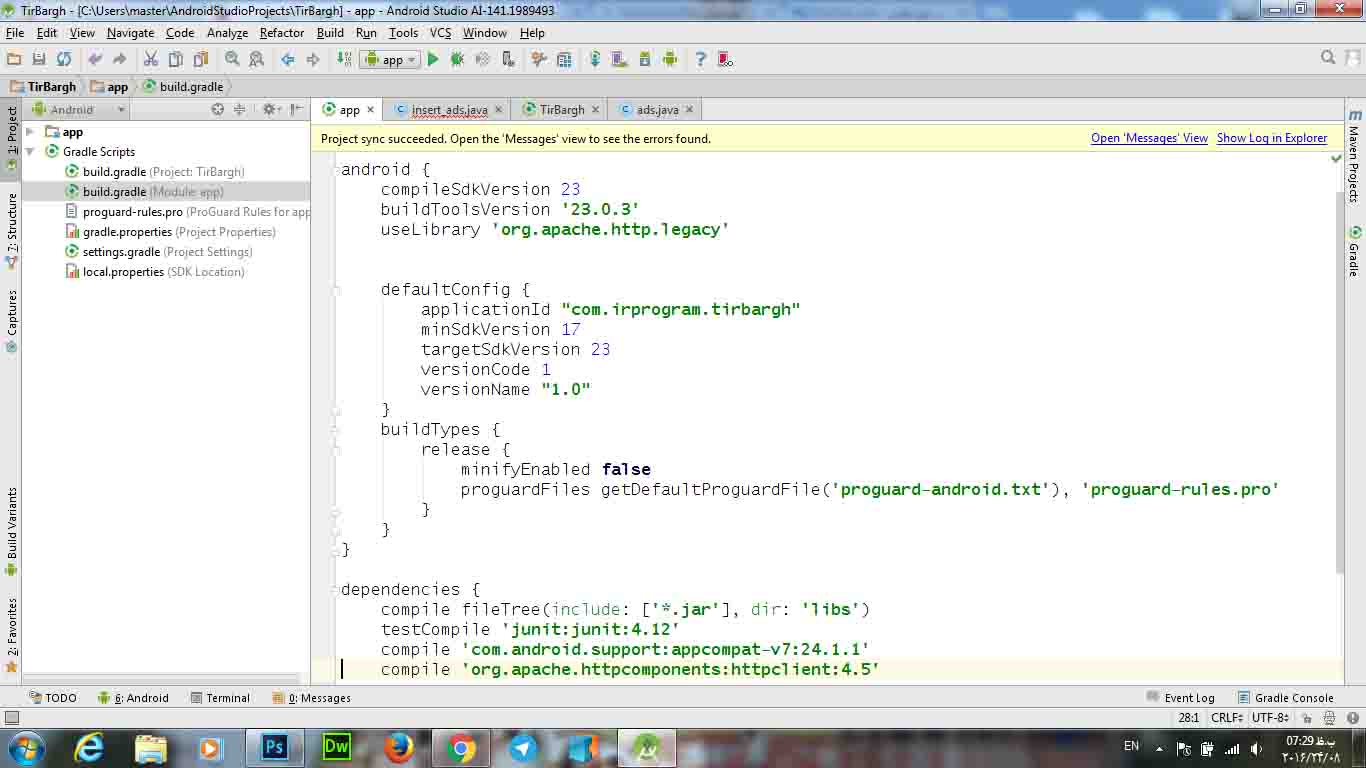Switch to insert_ads.java editor tab
The height and width of the screenshot is (768, 1366).
click(x=449, y=110)
